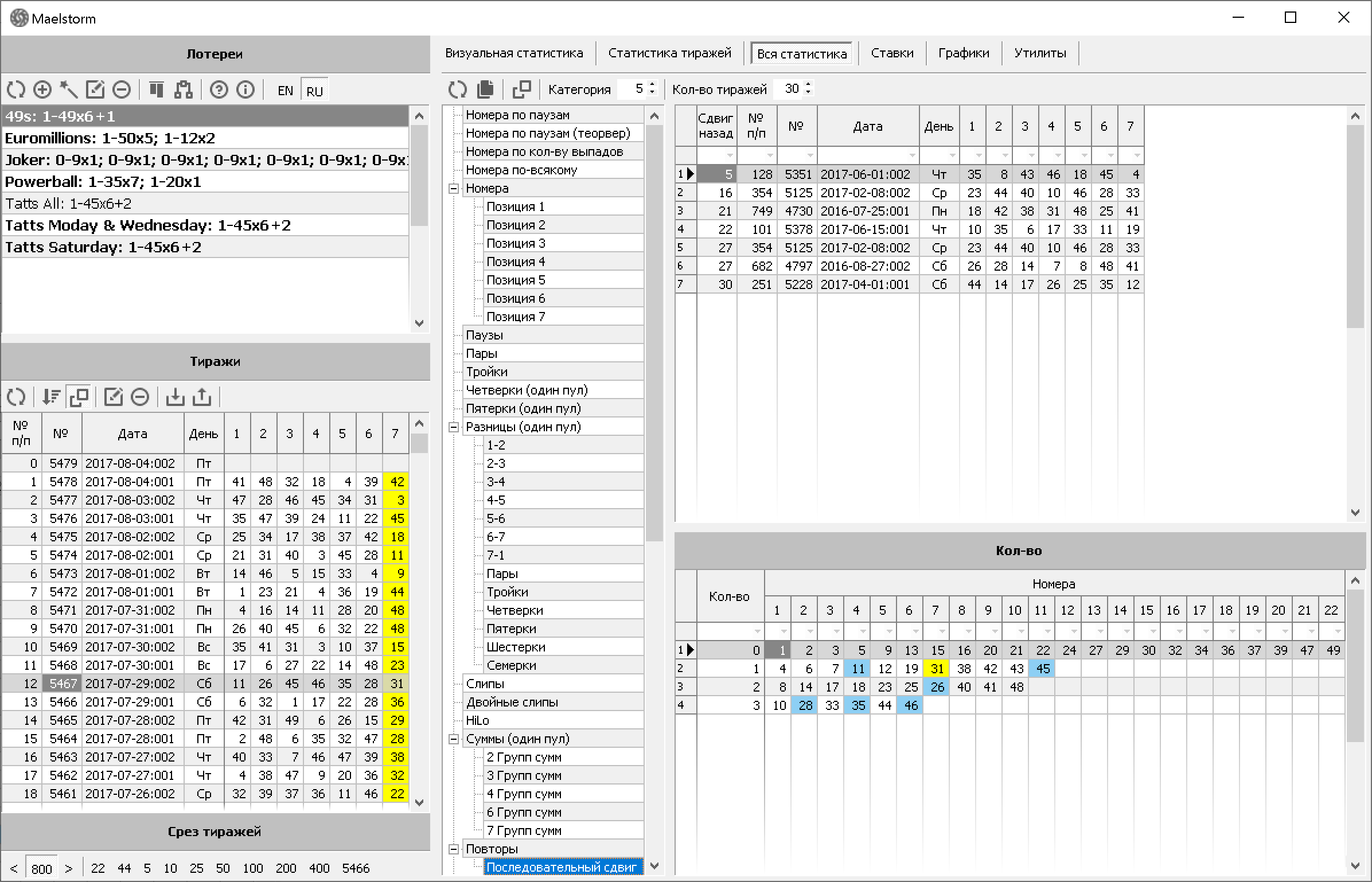The height and width of the screenshot is (882, 1372).
Task: Edit the selected lottery in Лотереи toolbar
Action: click(x=95, y=90)
